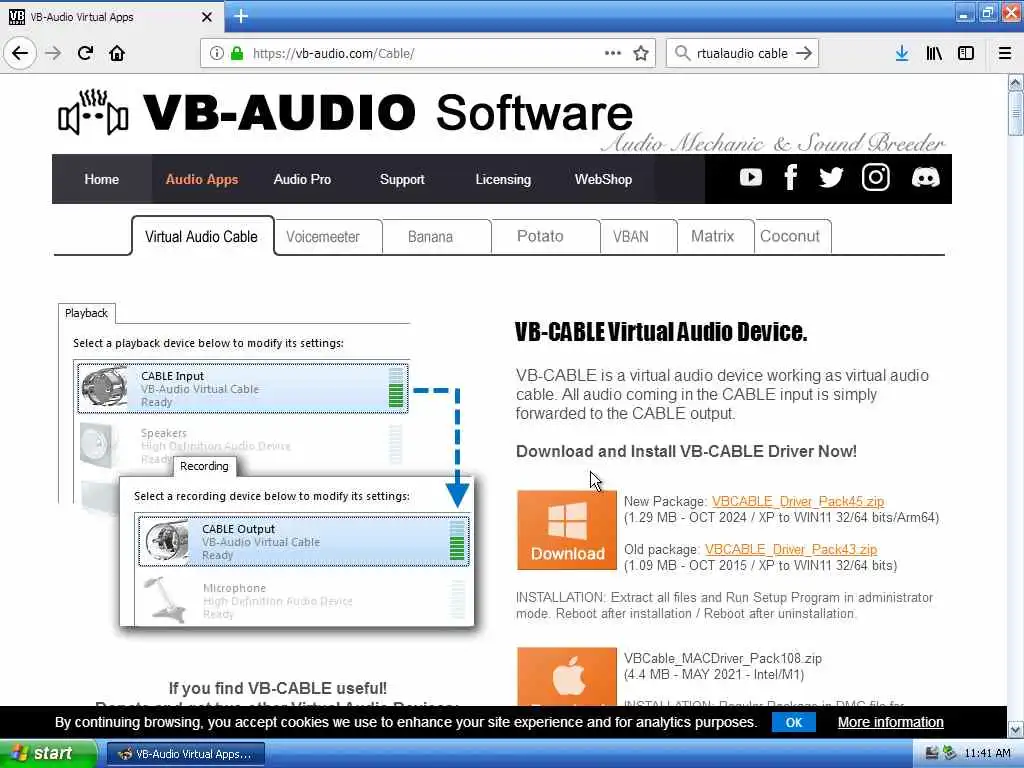Open VB-Audio Facebook page icon

[790, 177]
